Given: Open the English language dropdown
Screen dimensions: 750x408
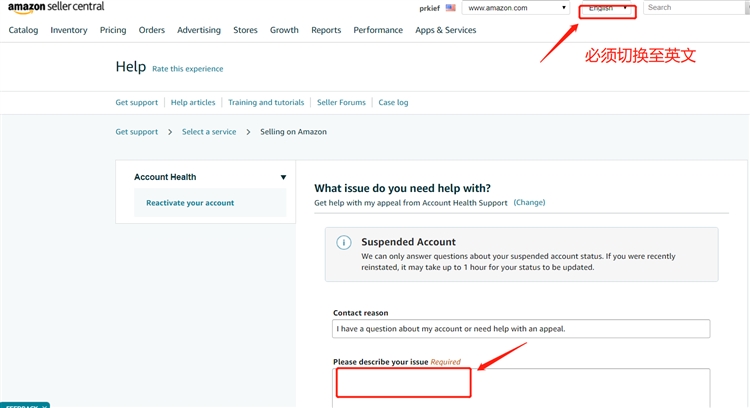Looking at the screenshot, I should click(608, 8).
